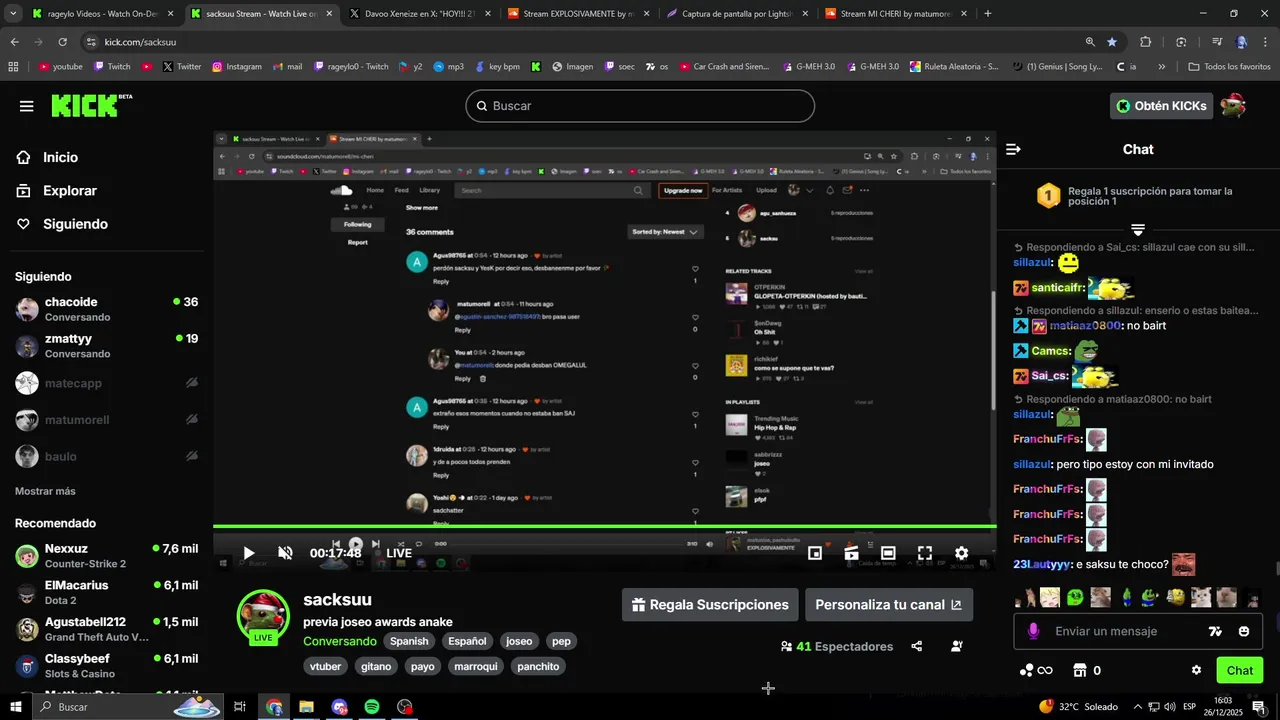The height and width of the screenshot is (720, 1280).
Task: Click the person icon beside share
Action: [x=957, y=646]
